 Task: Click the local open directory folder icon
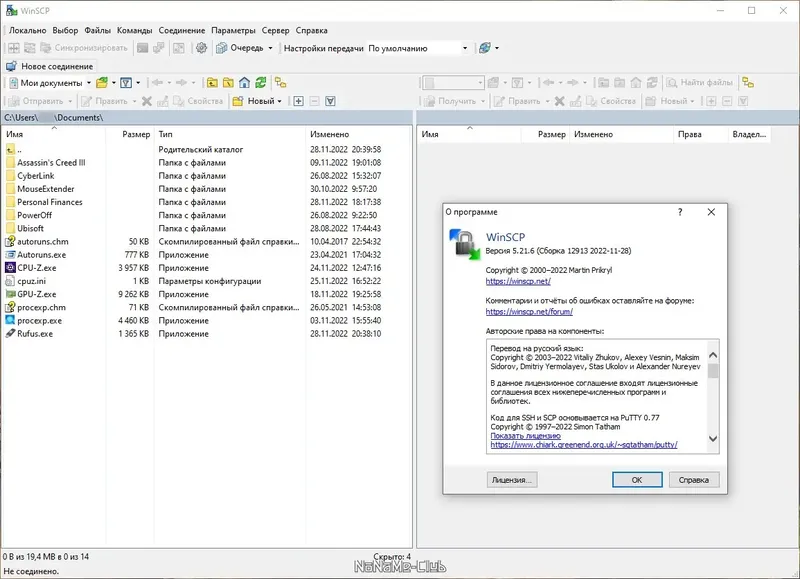pyautogui.click(x=102, y=83)
